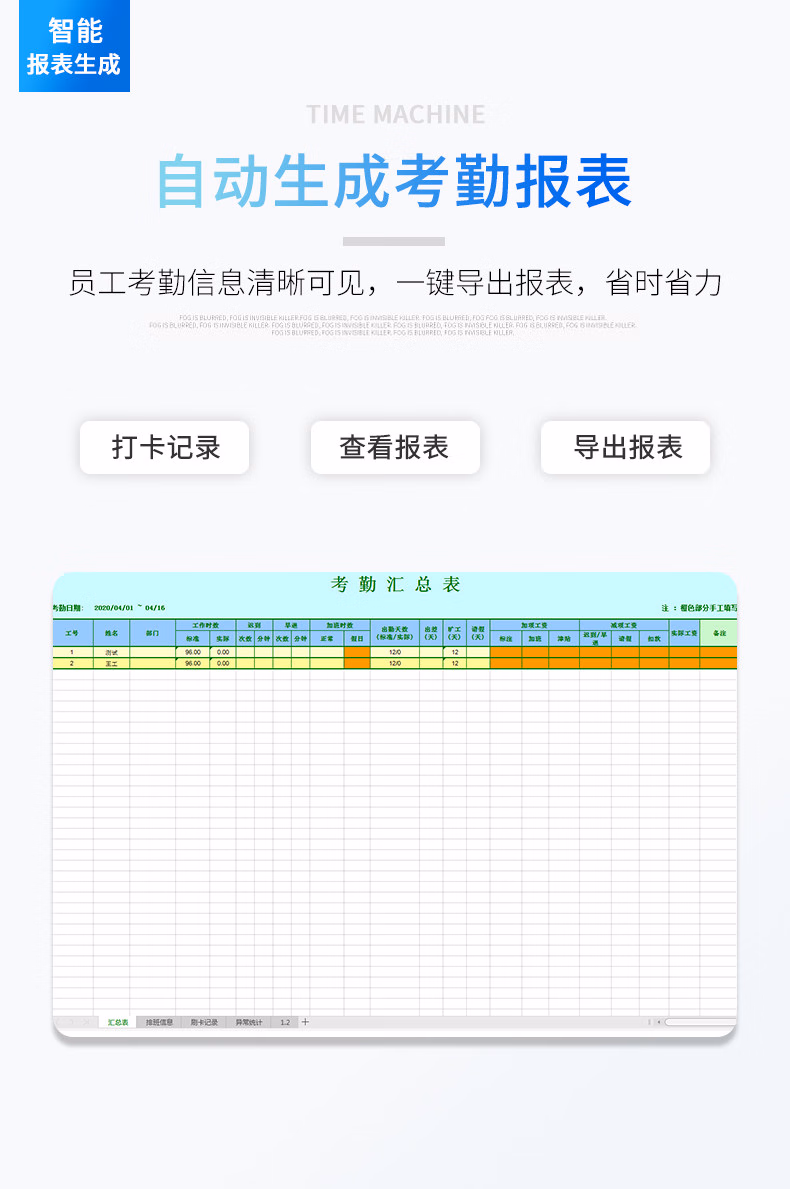The height and width of the screenshot is (1189, 790).
Task: Click the orange 备注 cell in row 1
Action: (719, 652)
